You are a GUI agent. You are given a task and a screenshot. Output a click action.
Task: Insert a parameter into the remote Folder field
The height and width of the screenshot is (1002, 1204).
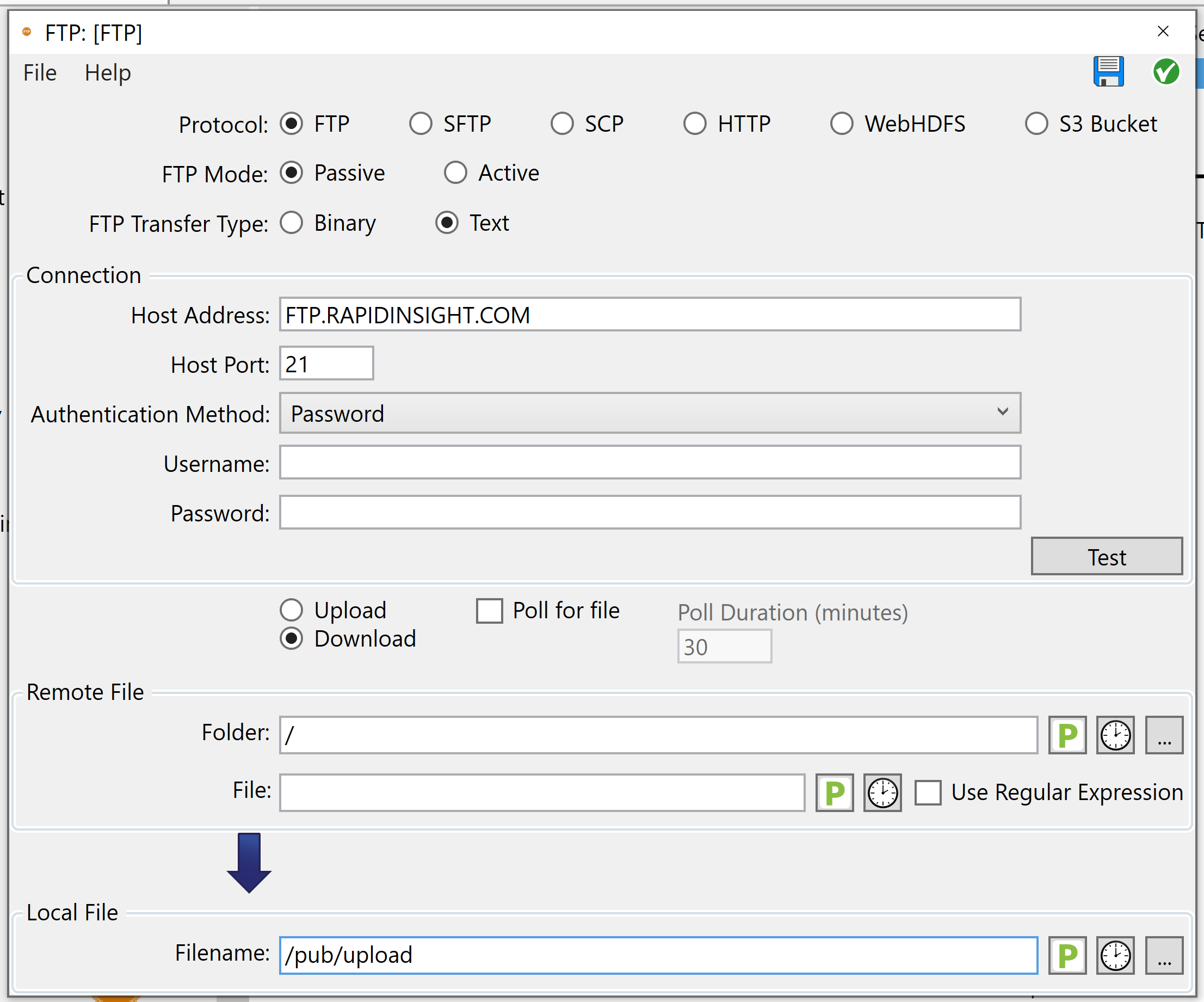1067,735
